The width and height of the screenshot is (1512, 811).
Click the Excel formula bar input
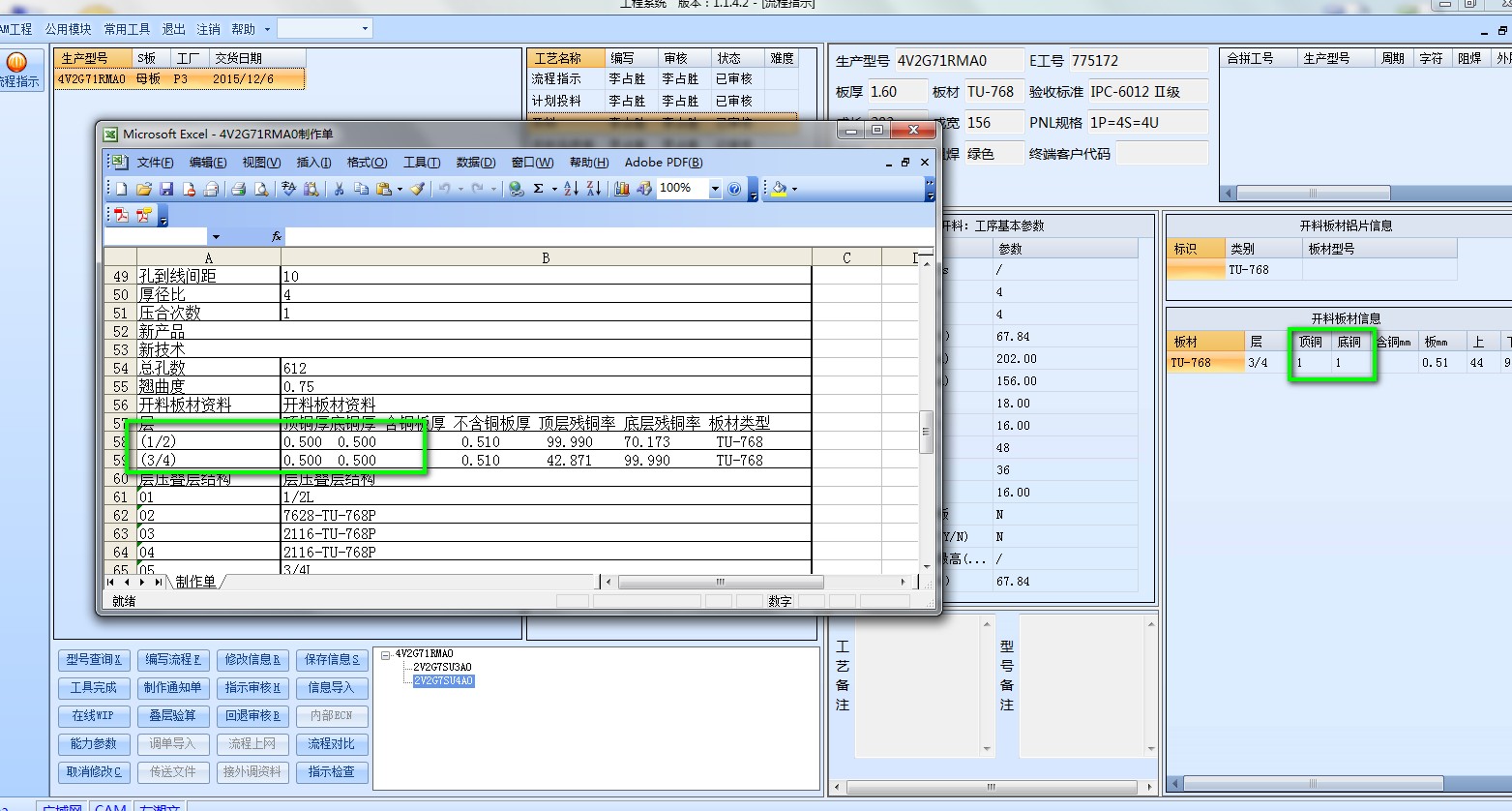(x=609, y=236)
